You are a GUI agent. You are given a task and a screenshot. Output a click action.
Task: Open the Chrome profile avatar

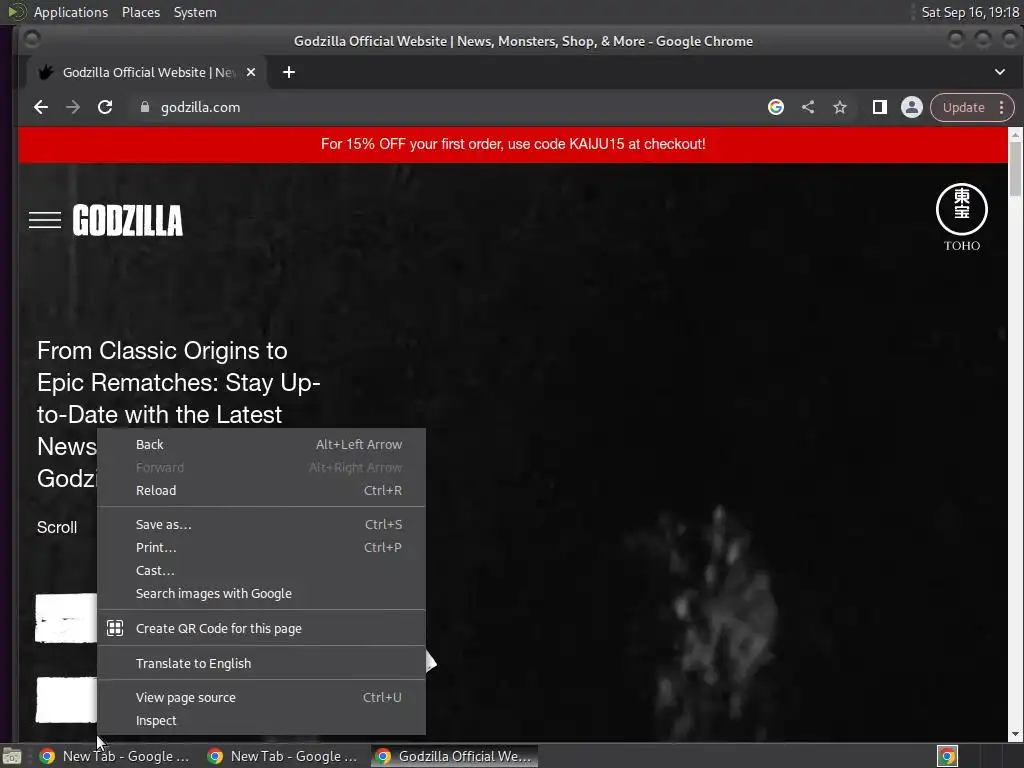coord(912,107)
